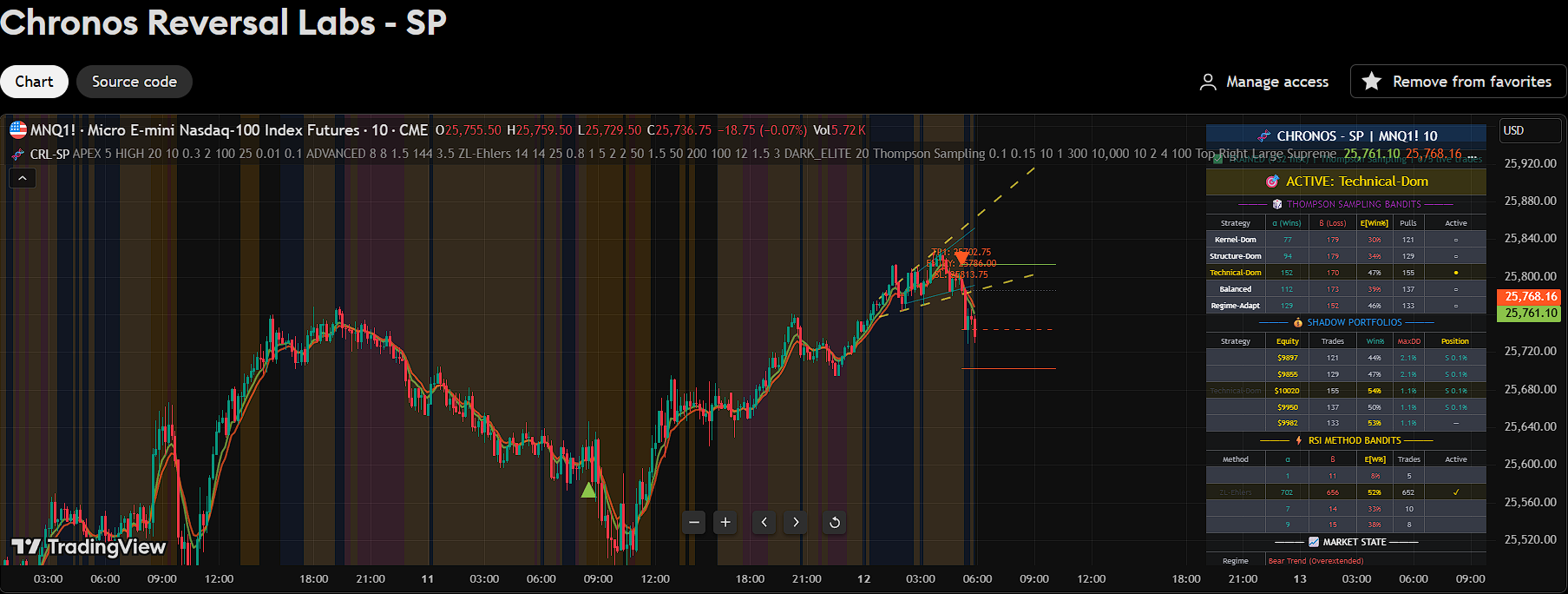
Task: Switch to the Source code tab
Action: click(134, 82)
